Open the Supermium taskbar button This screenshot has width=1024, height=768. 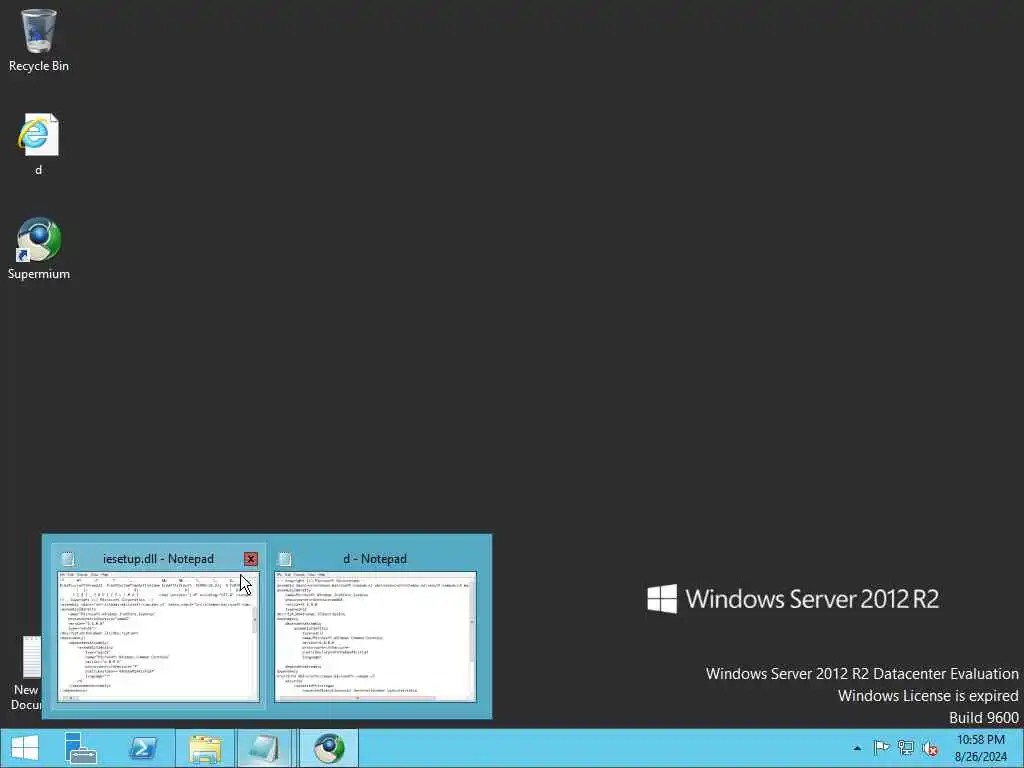[328, 748]
